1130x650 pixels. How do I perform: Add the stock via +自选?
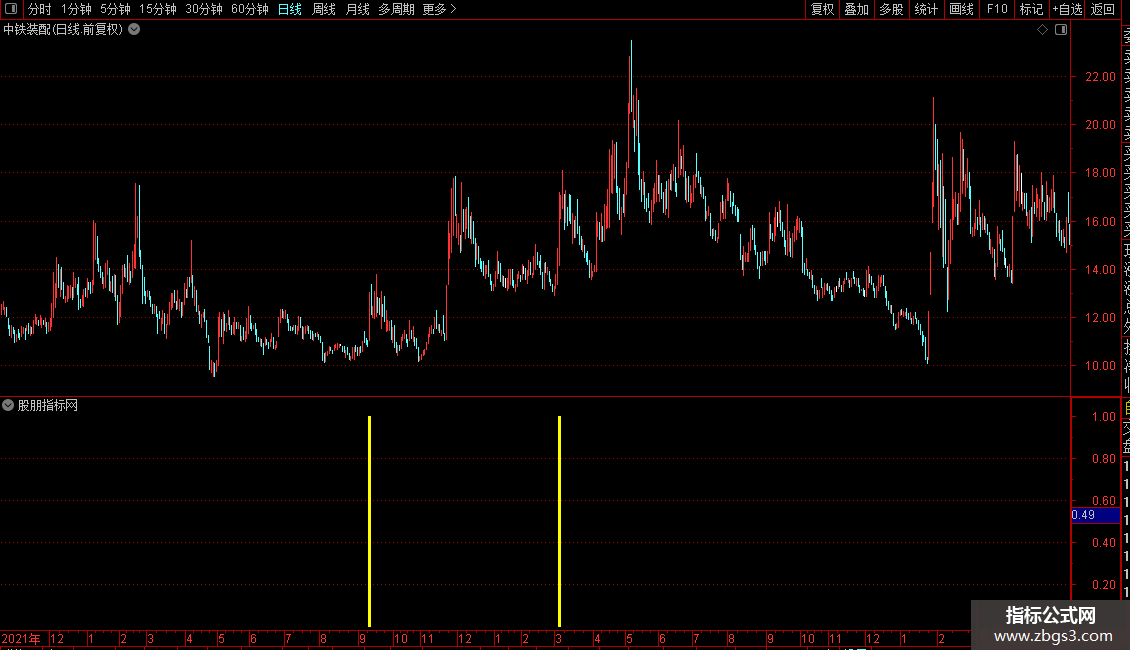tap(1067, 9)
